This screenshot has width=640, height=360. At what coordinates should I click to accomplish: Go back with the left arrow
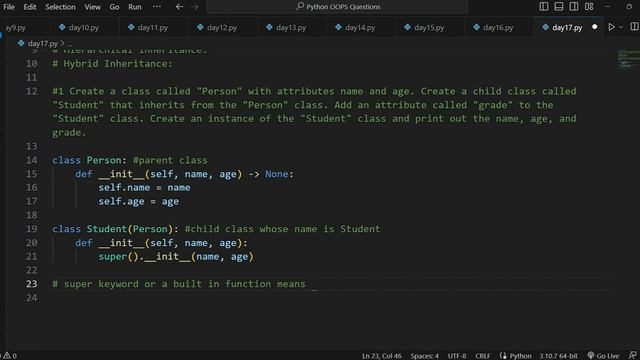pos(179,7)
